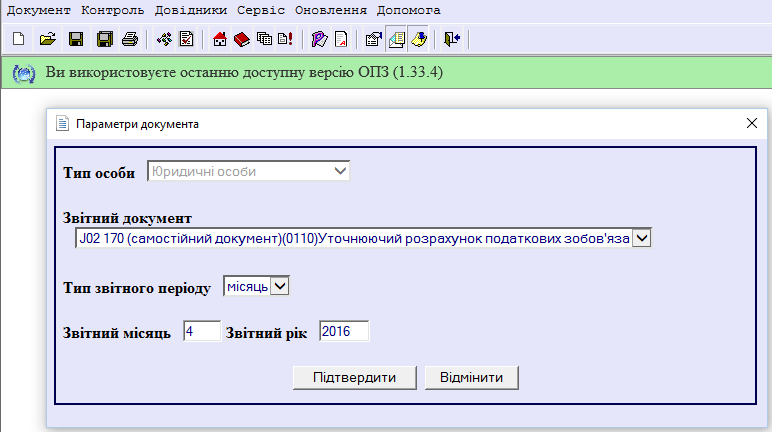Click the Звітний місяць input field

[x=201, y=331]
